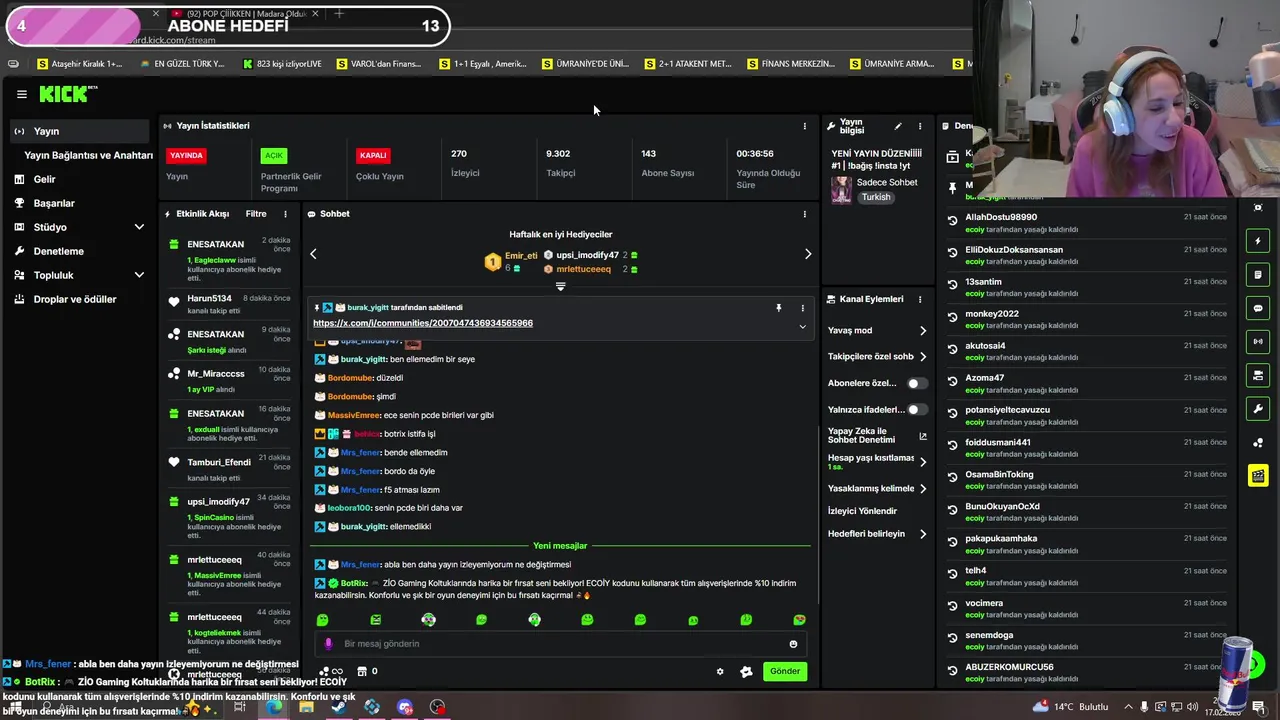The height and width of the screenshot is (720, 1280).
Task: Open the pinned x.com communities link
Action: pos(423,323)
